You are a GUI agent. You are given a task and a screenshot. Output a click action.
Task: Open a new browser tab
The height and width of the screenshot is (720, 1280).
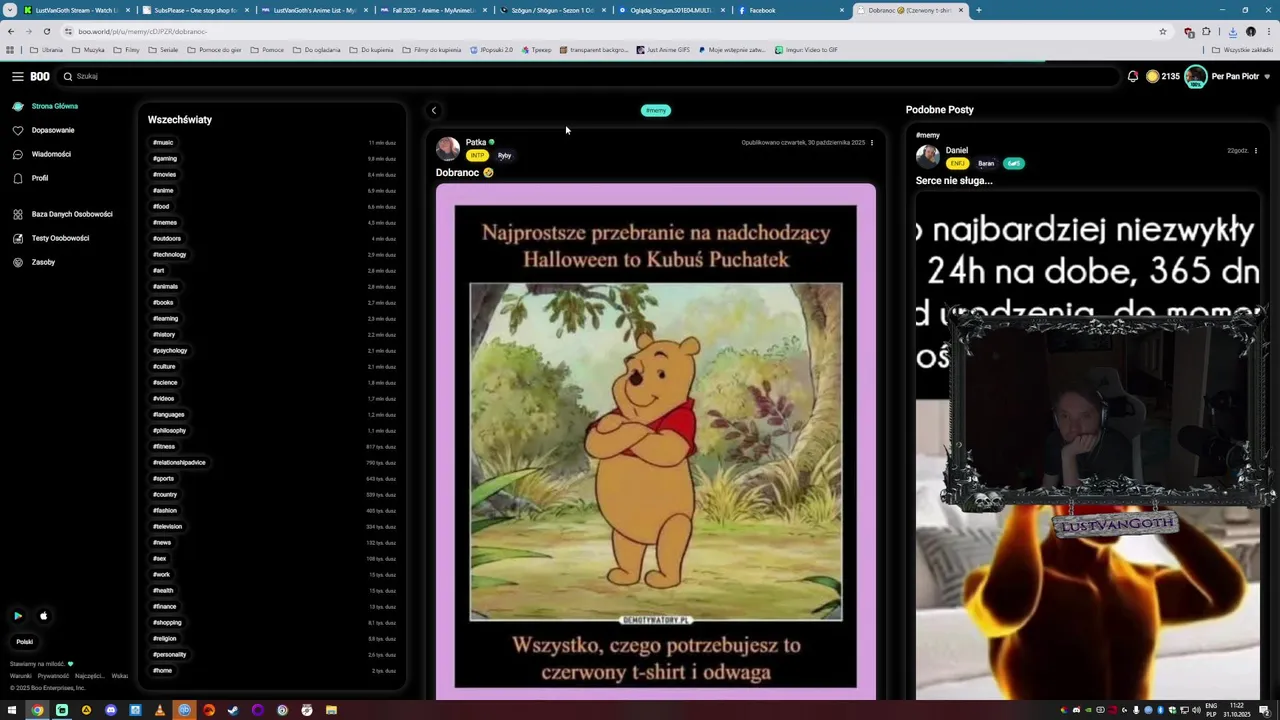(978, 10)
